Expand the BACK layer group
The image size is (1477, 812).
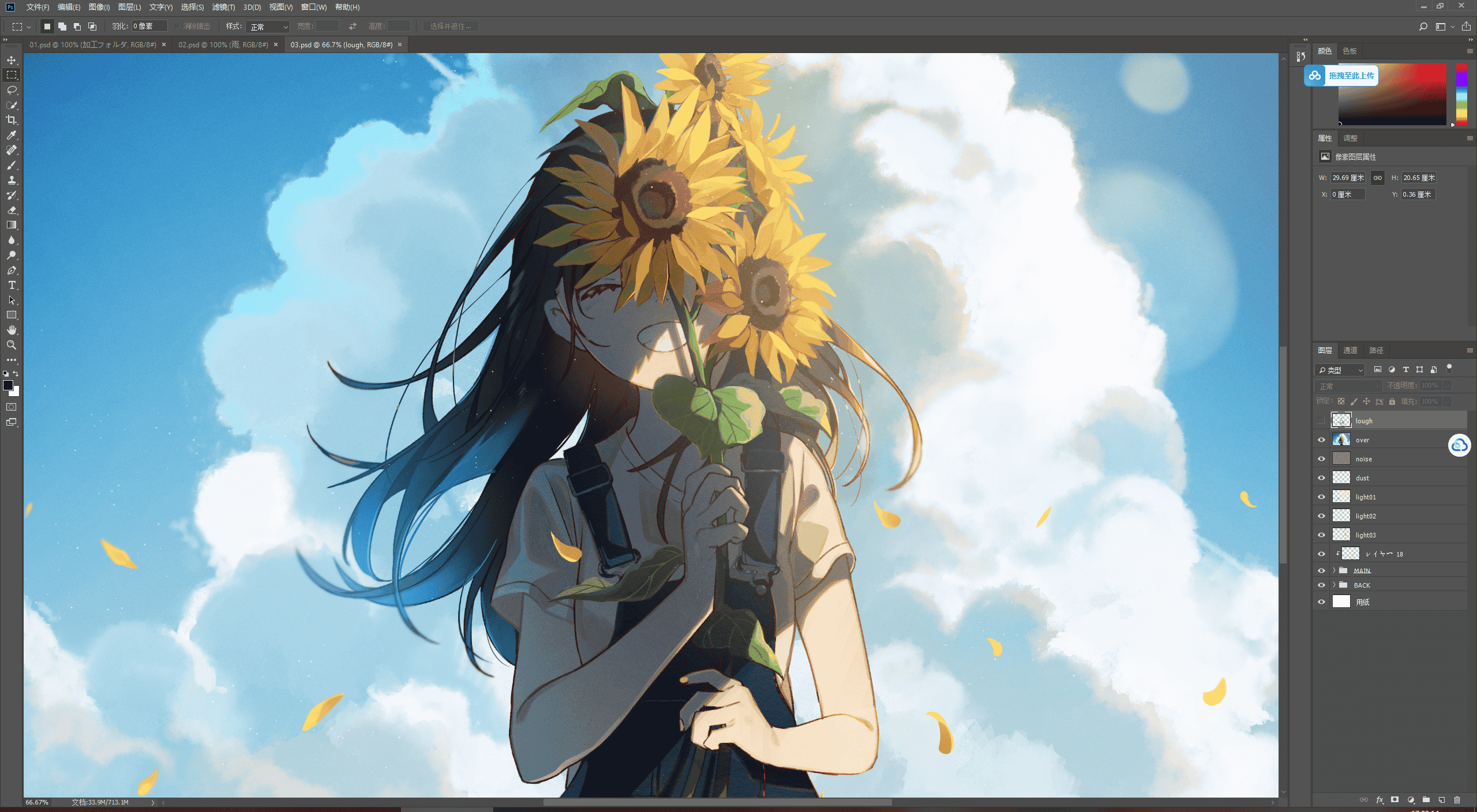(x=1334, y=585)
